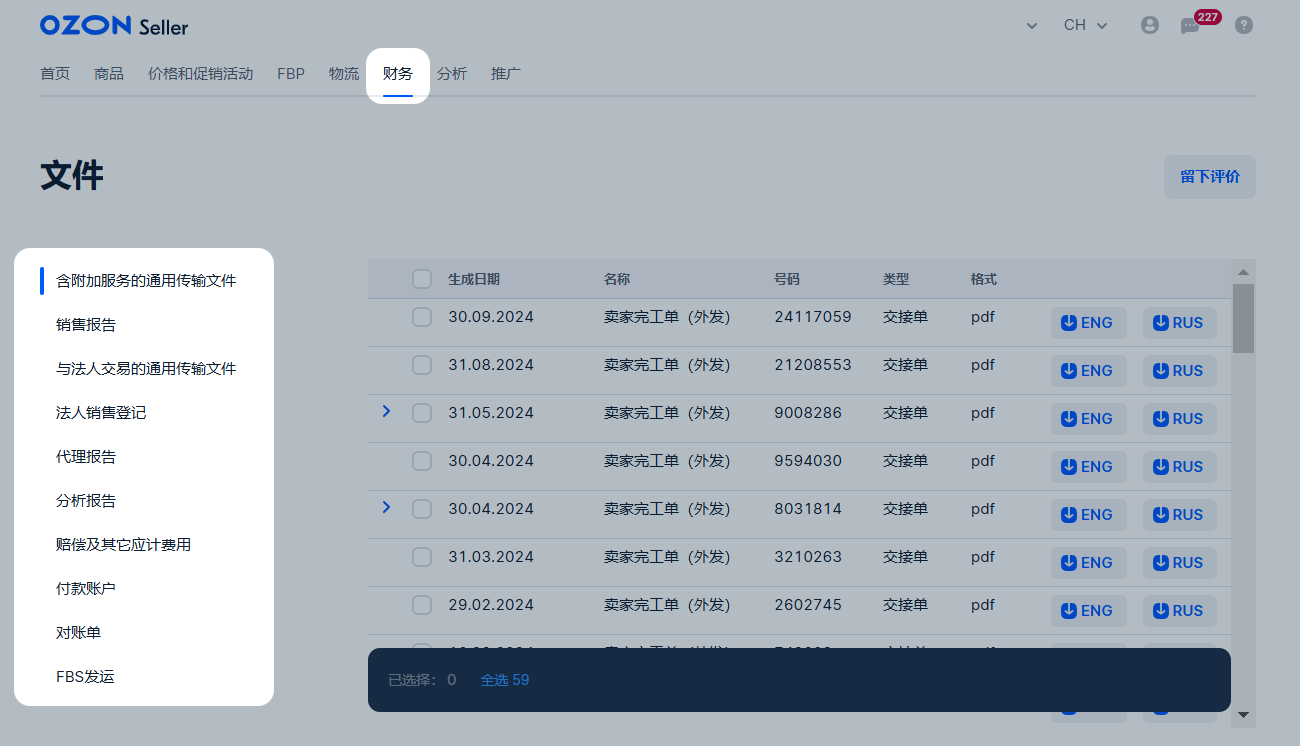The width and height of the screenshot is (1300, 746).
Task: Open 对账单 in the sidebar
Action: point(78,633)
